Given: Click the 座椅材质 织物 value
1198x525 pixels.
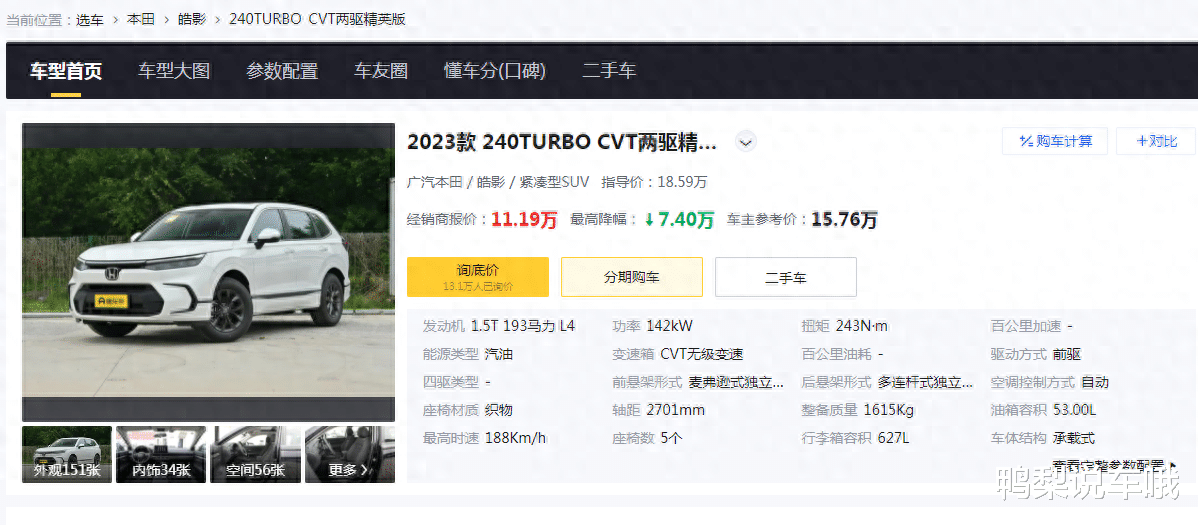Looking at the screenshot, I should [x=499, y=410].
